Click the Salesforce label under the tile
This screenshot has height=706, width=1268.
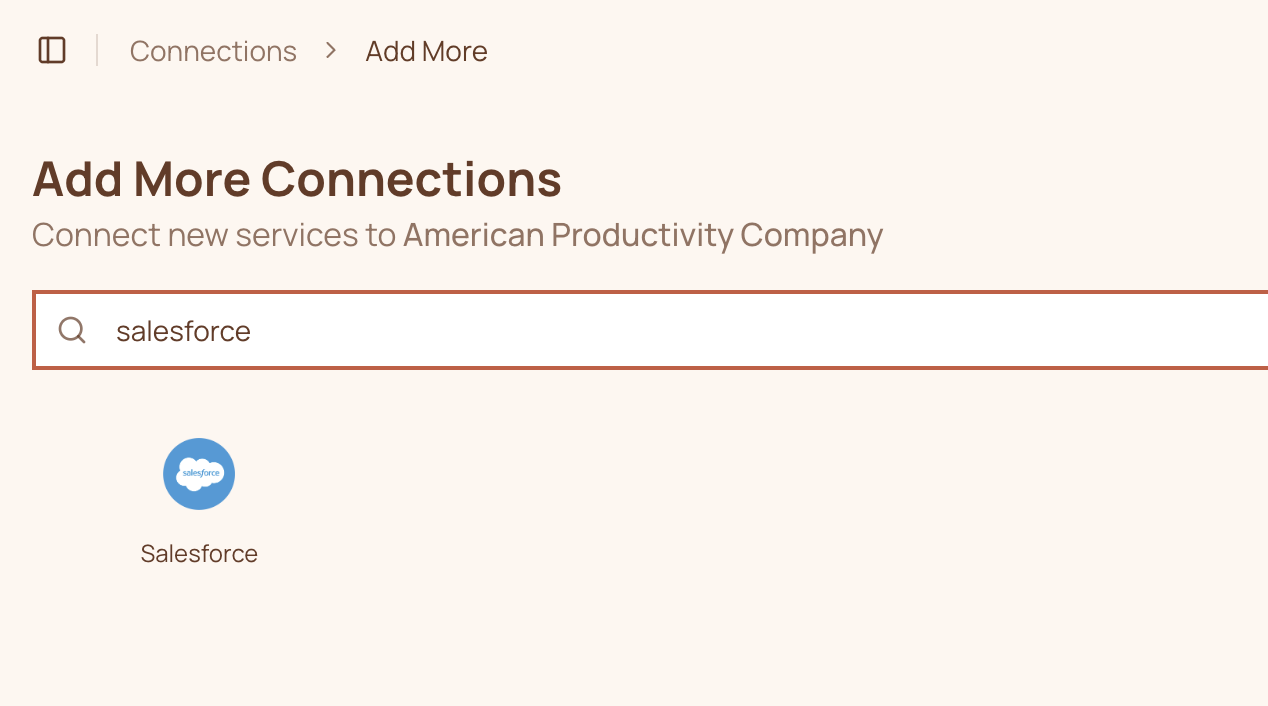click(x=199, y=553)
